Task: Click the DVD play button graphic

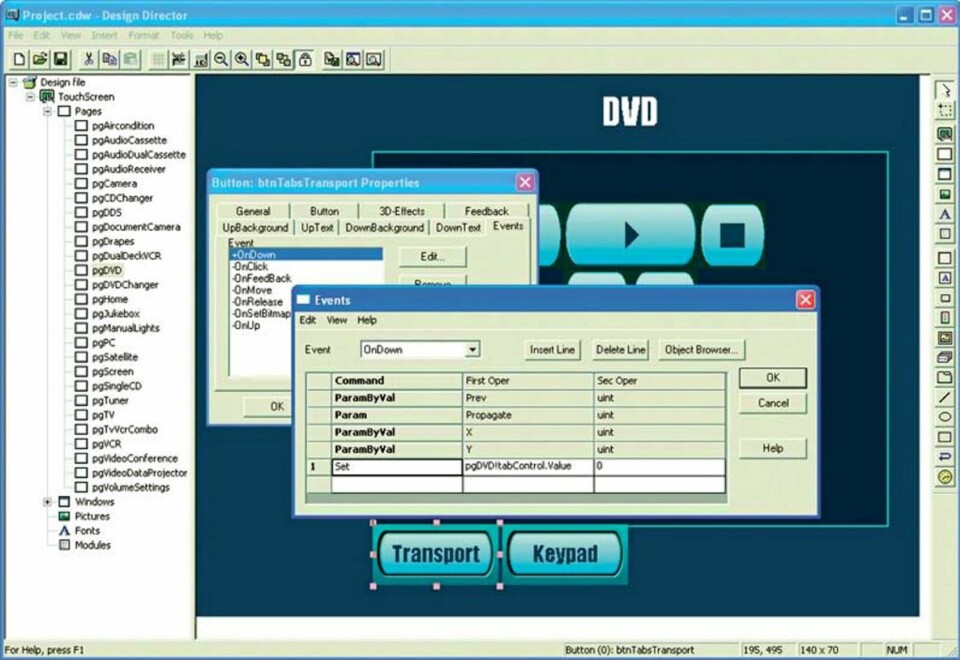Action: [x=631, y=235]
